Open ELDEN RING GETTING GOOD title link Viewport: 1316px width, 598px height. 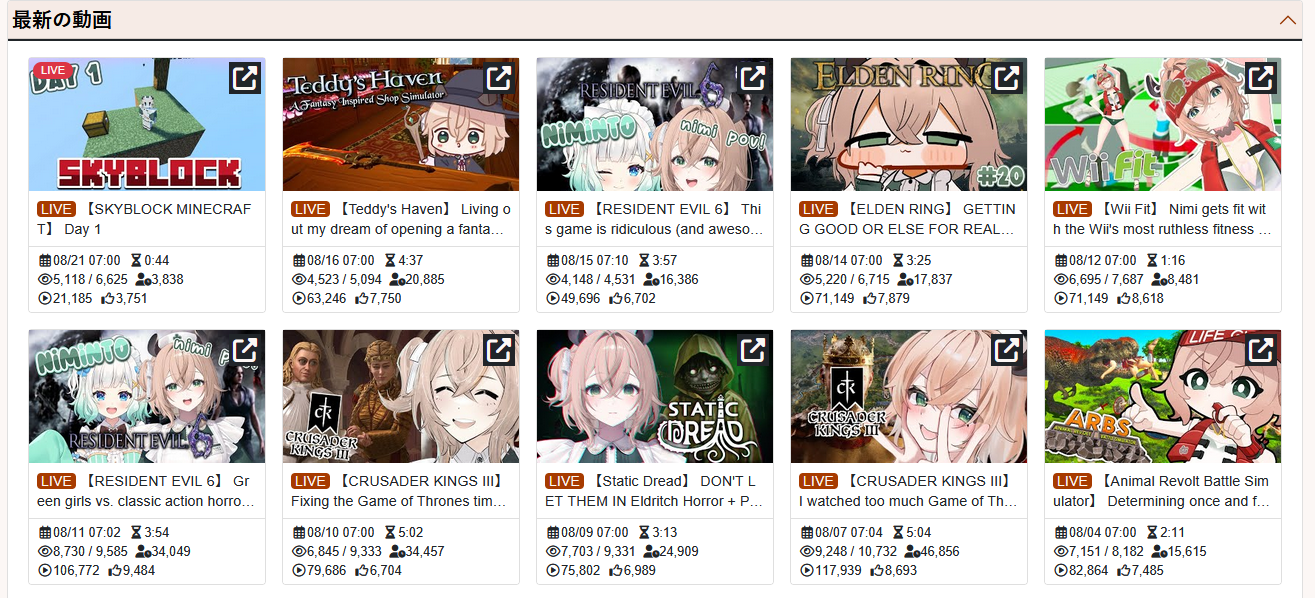(x=908, y=219)
